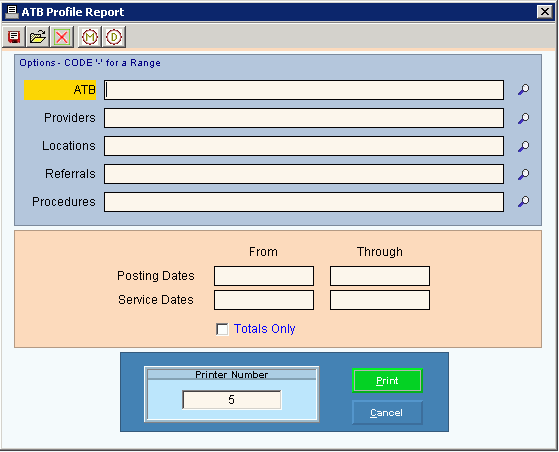Open Procedures lookup magnifier icon

click(x=523, y=201)
